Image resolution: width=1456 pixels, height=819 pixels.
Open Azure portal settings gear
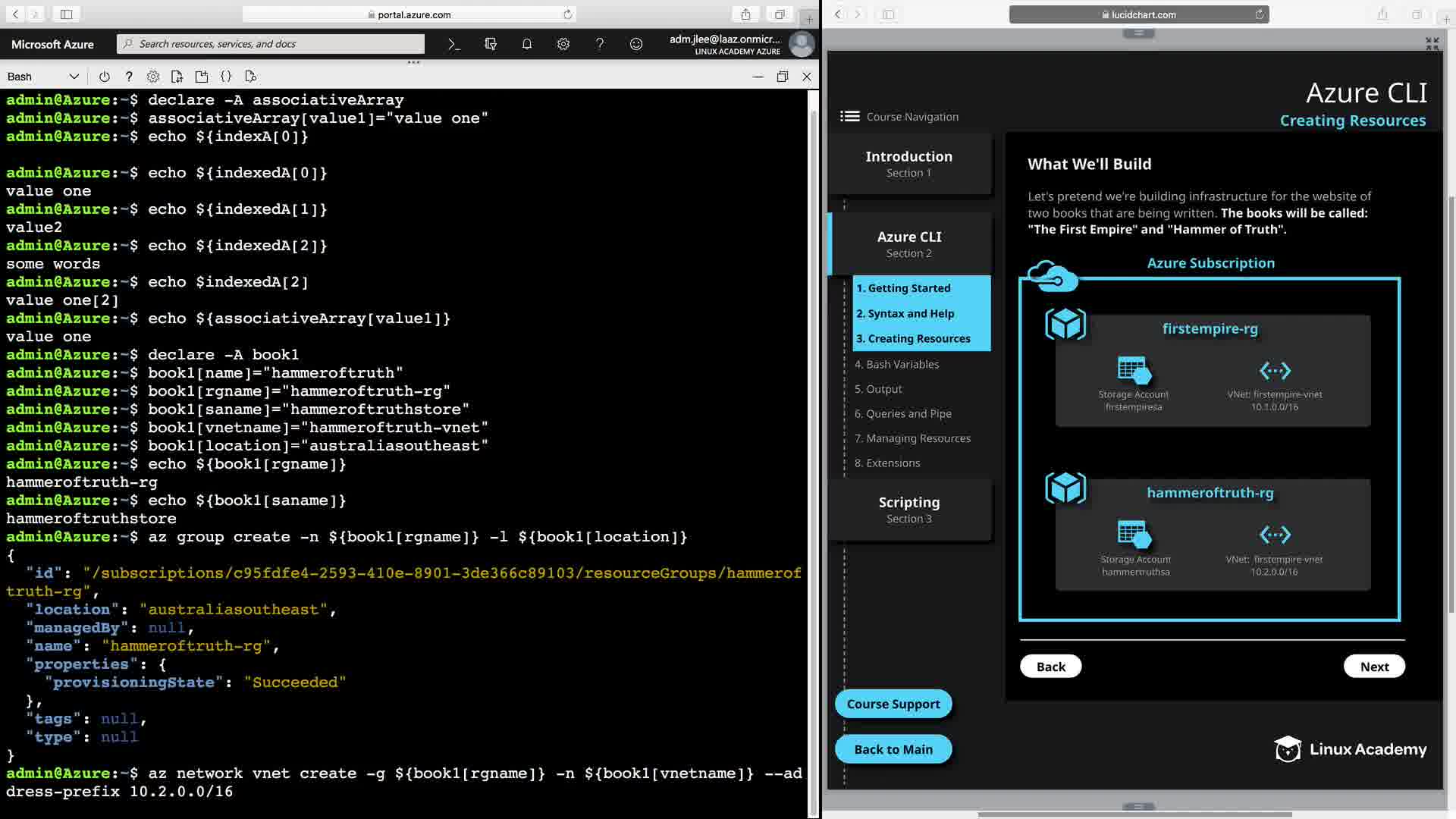pyautogui.click(x=563, y=44)
